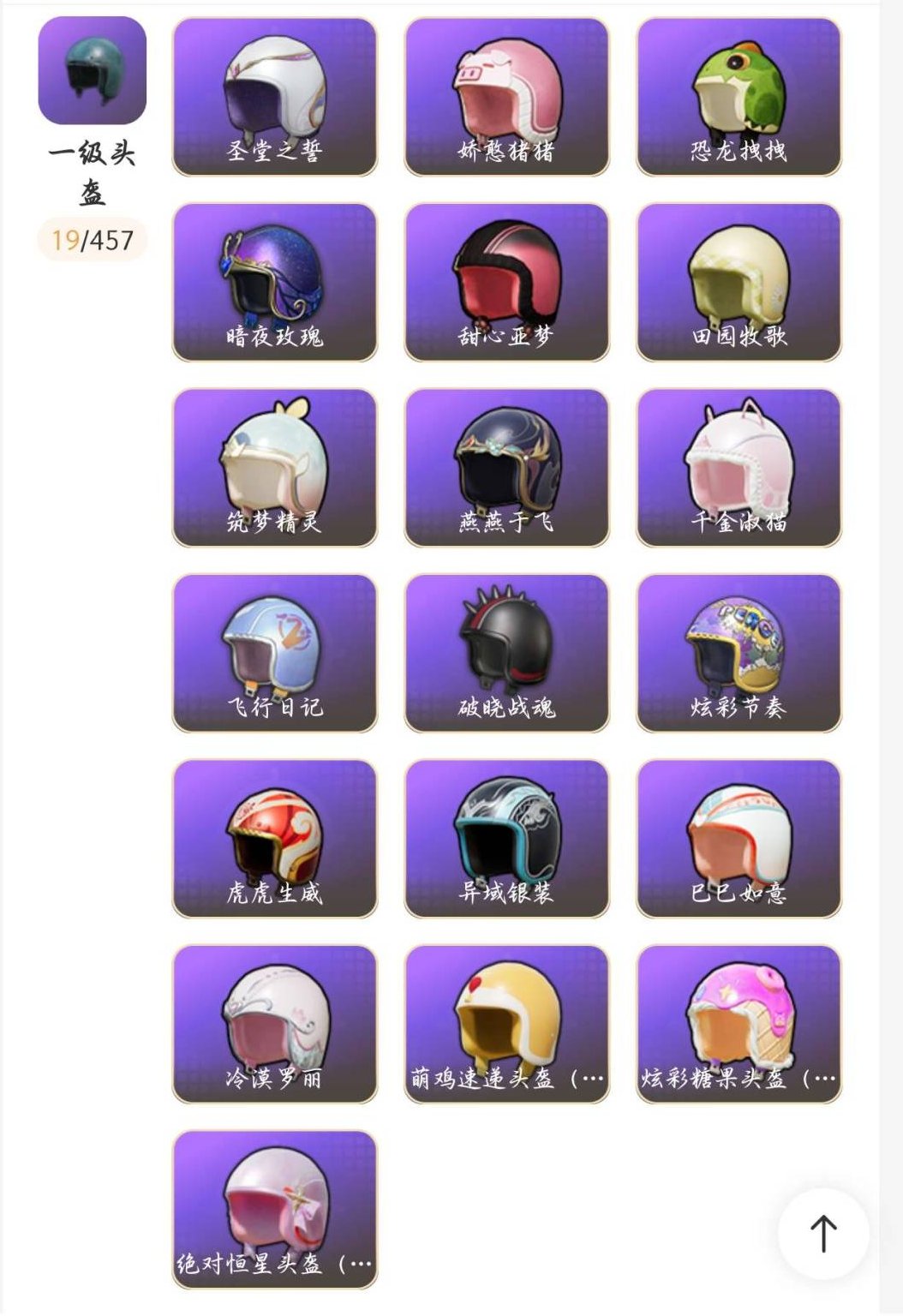The image size is (903, 1316).
Task: Click the 暗夜玫瑰 starry purple helmet
Action: (x=275, y=282)
